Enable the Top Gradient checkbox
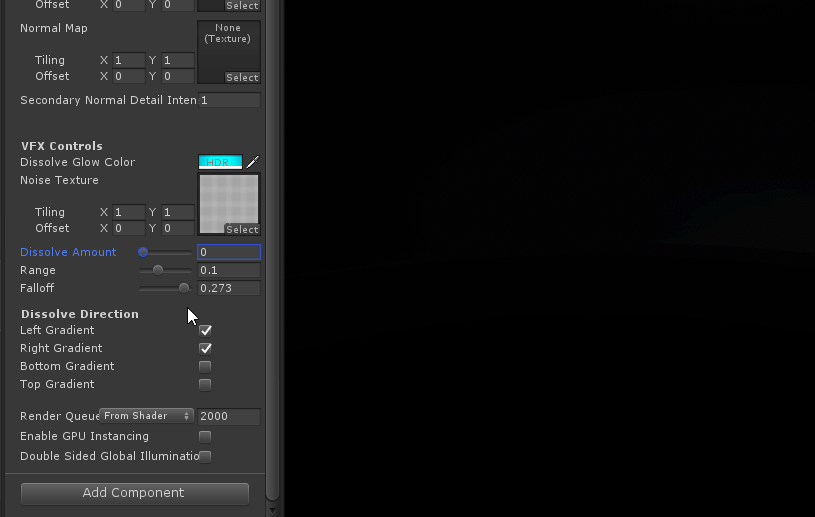 pos(205,385)
